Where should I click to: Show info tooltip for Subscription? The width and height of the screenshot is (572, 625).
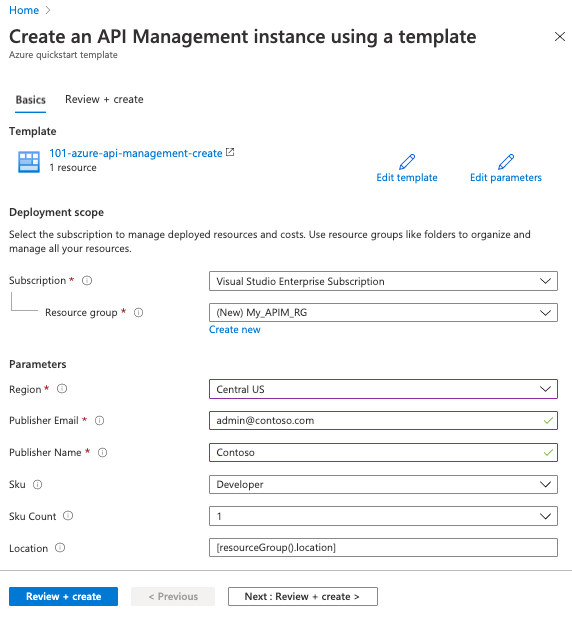click(x=87, y=281)
